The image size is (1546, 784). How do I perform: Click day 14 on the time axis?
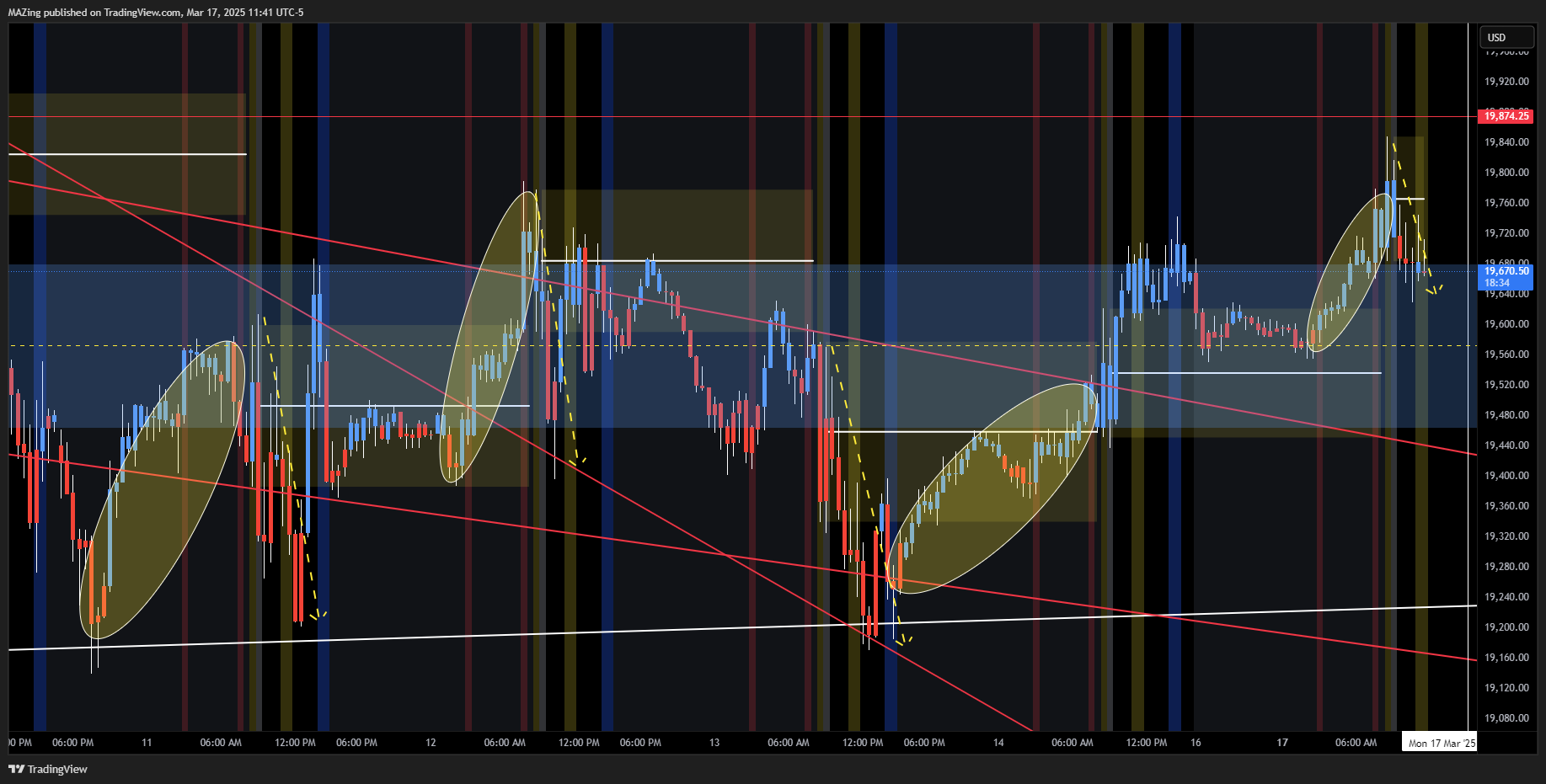[998, 743]
